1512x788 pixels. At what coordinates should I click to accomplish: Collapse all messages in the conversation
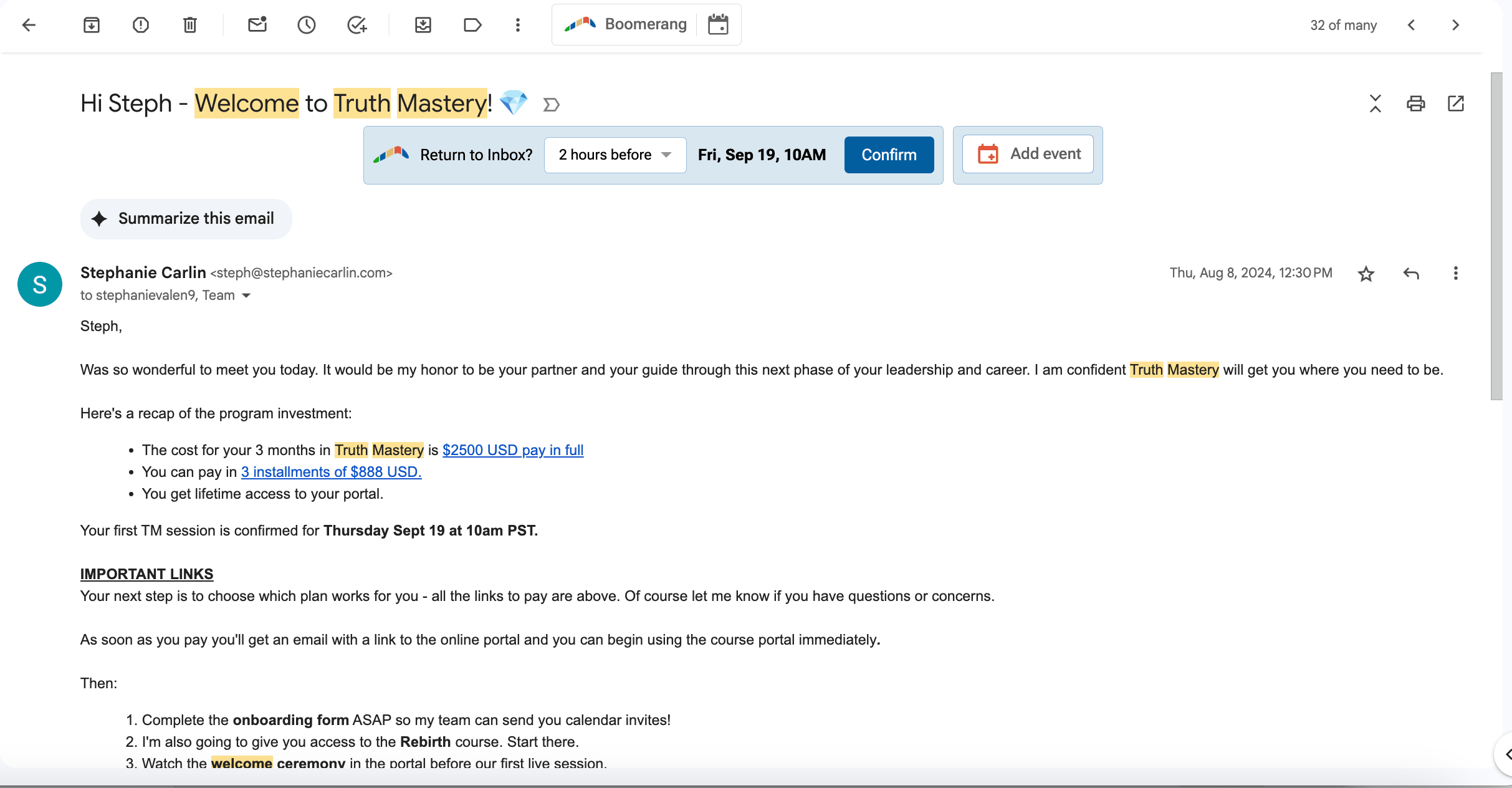(x=1376, y=103)
